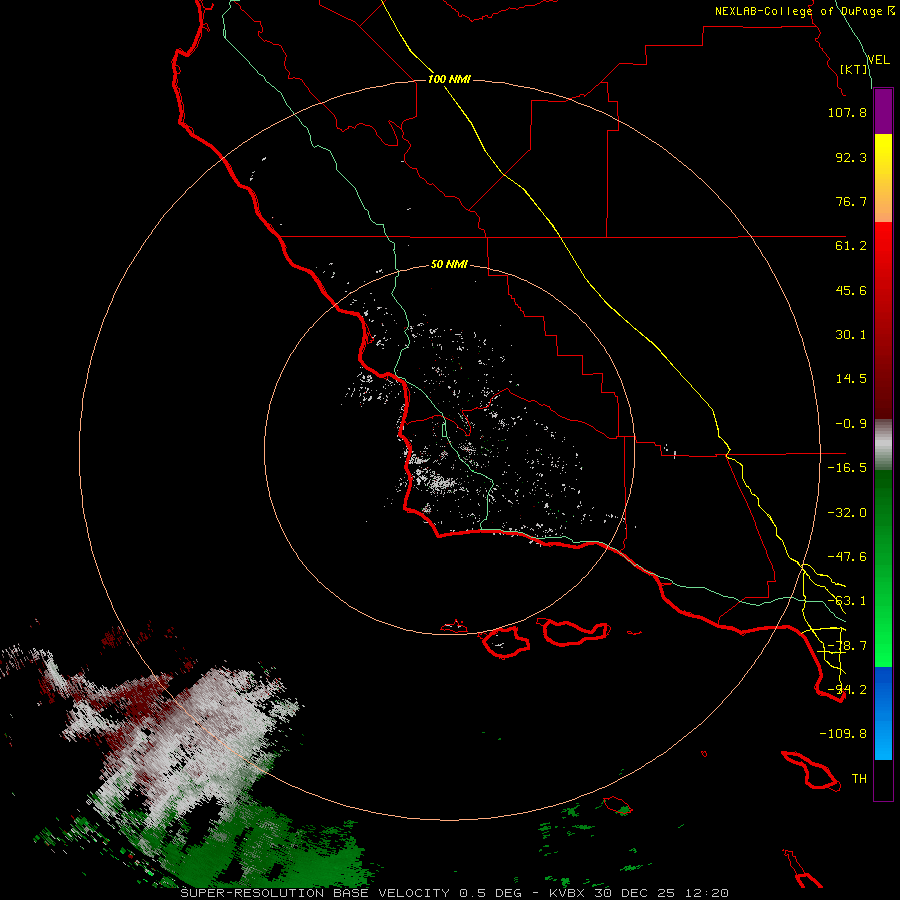The image size is (900, 900).
Task: Click the VEL legend title
Action: click(878, 59)
